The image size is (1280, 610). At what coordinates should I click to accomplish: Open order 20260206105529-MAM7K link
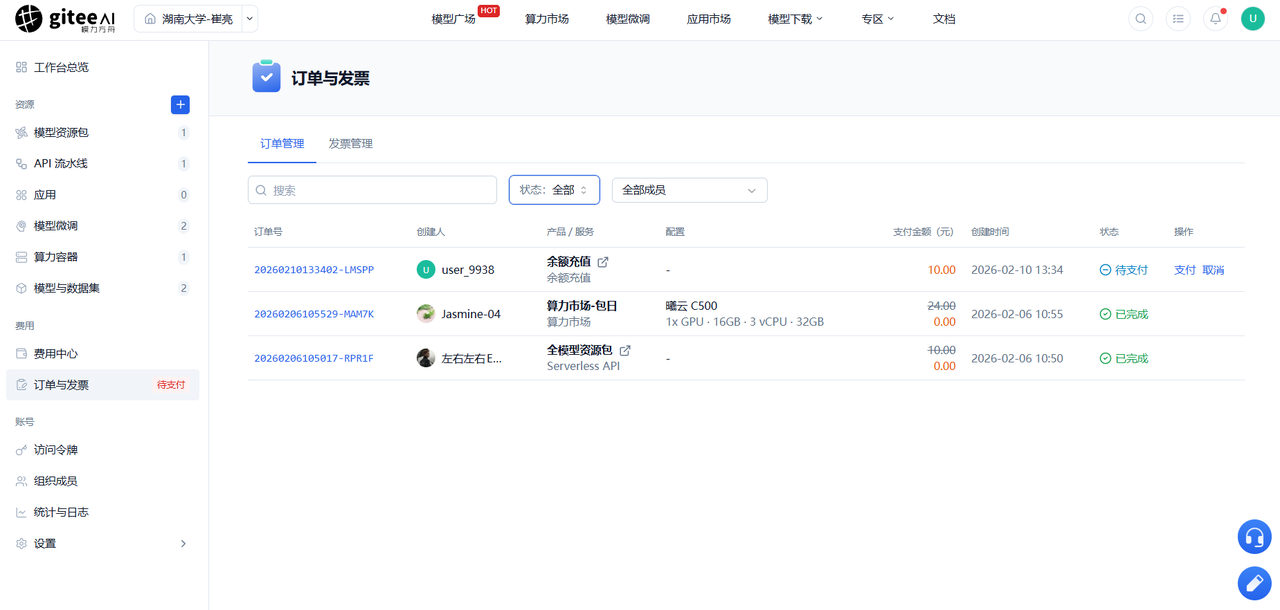(x=314, y=314)
